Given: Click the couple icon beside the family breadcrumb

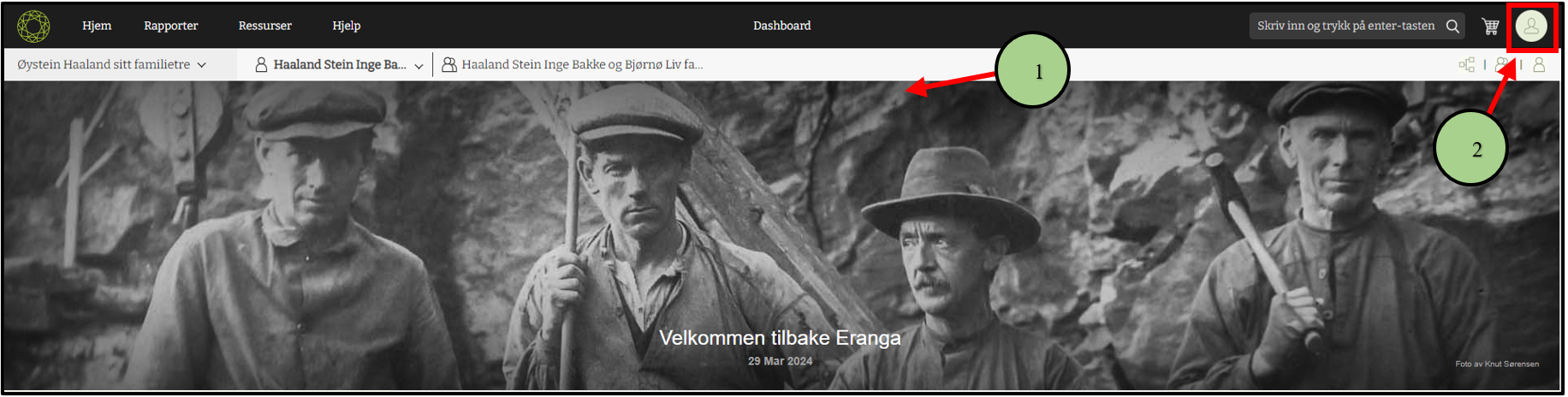Looking at the screenshot, I should (x=448, y=65).
